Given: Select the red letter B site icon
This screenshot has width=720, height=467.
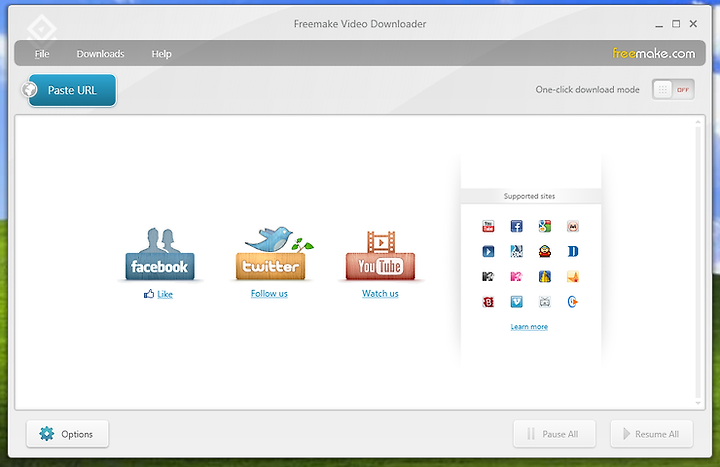Looking at the screenshot, I should 488,302.
